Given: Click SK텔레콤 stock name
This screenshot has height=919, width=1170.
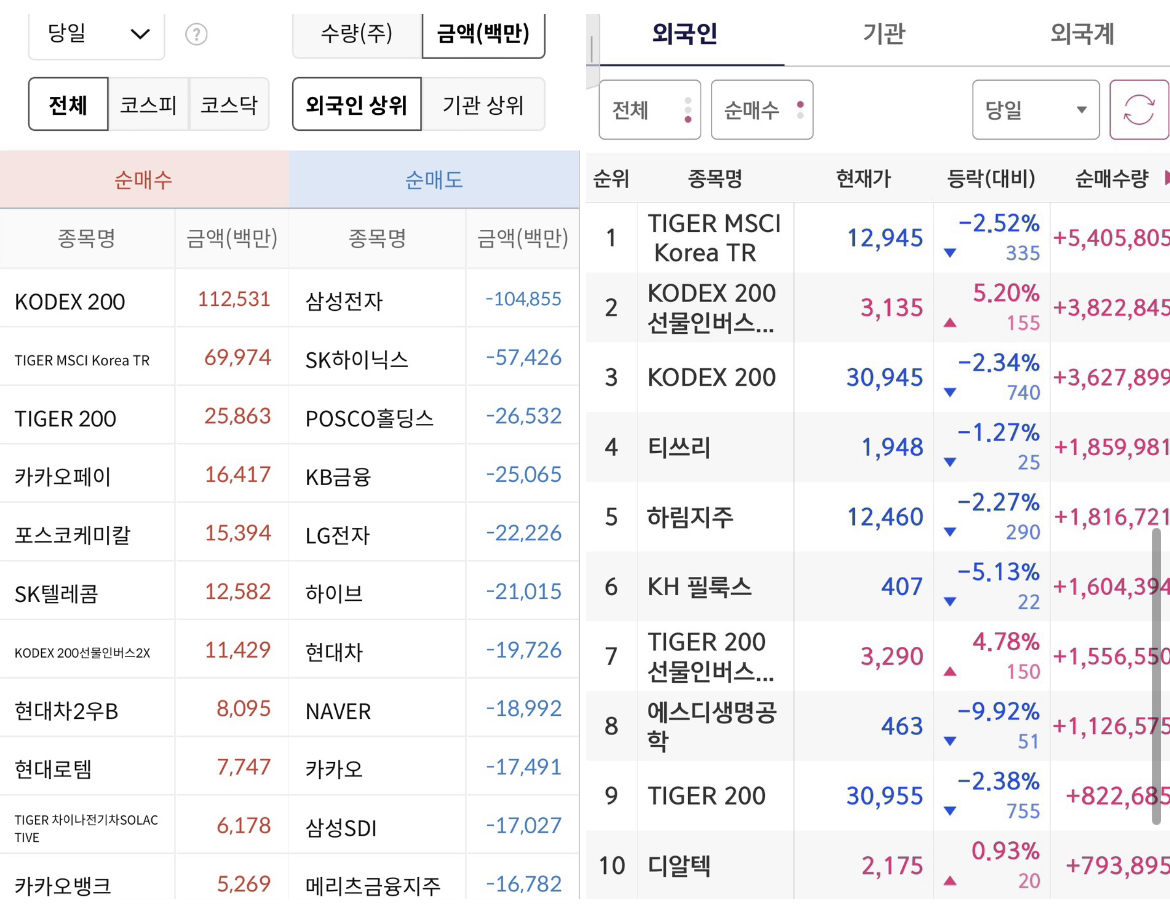Looking at the screenshot, I should tap(57, 595).
